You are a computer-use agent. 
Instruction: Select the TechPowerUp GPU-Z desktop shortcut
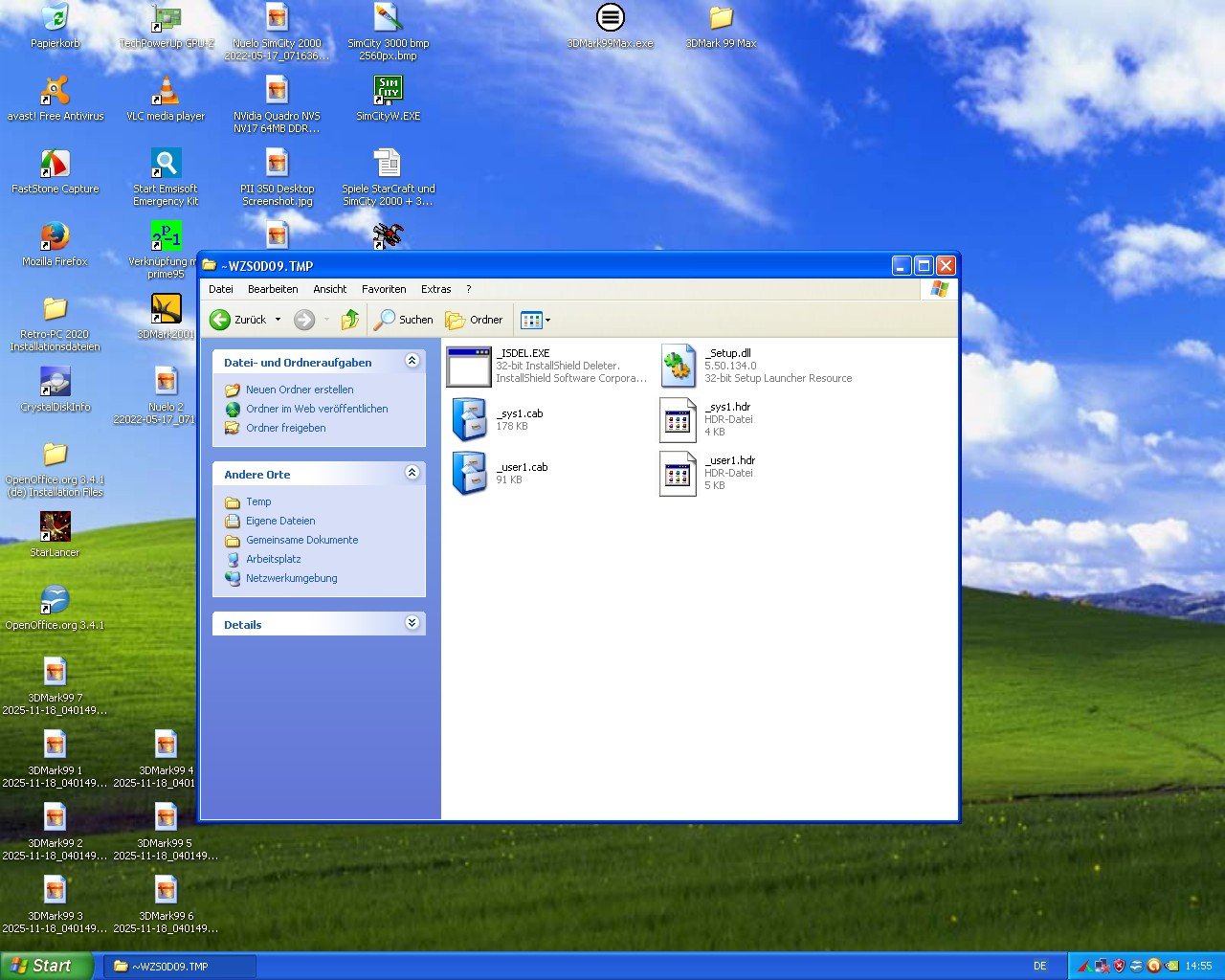(167, 17)
